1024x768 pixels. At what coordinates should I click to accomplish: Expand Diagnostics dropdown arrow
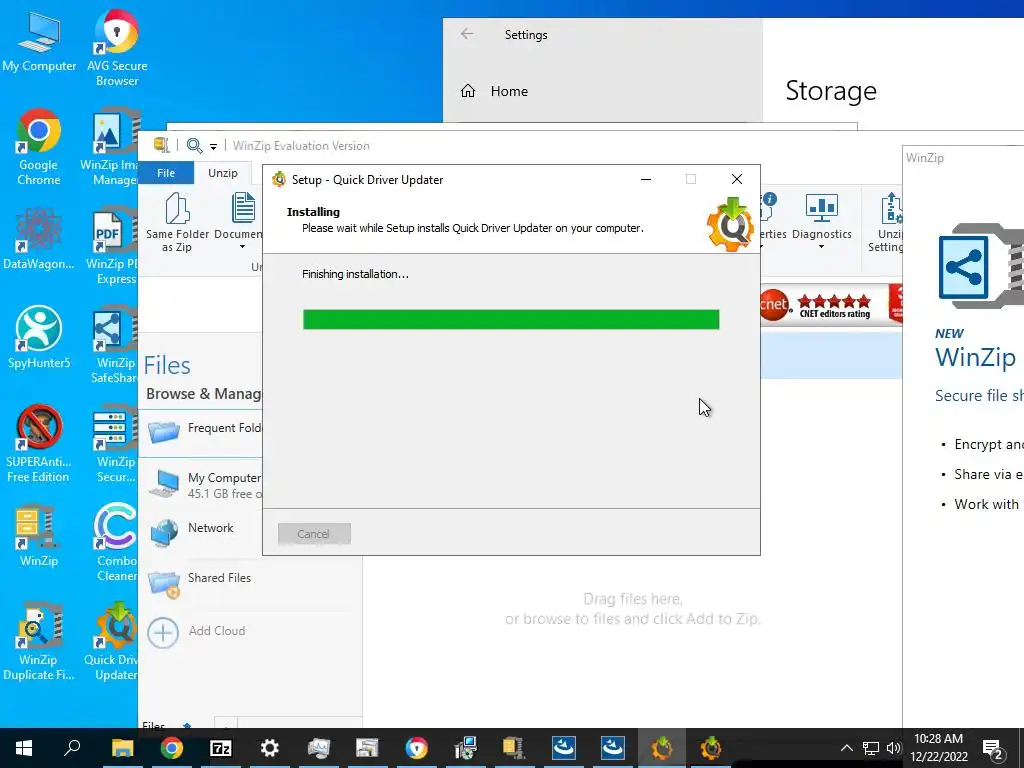(821, 247)
